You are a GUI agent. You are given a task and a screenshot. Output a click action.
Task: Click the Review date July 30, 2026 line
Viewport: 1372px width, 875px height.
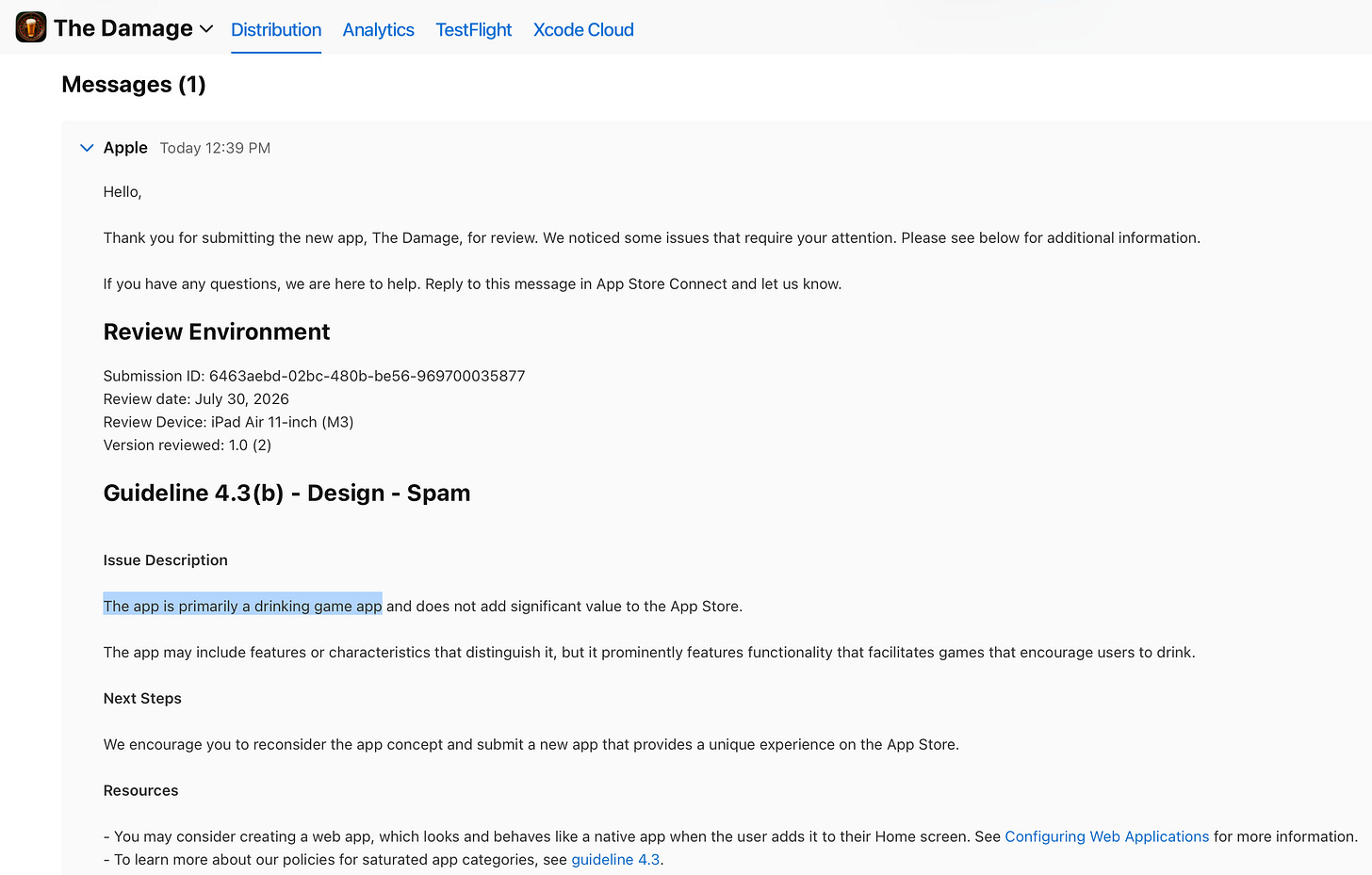tap(196, 399)
